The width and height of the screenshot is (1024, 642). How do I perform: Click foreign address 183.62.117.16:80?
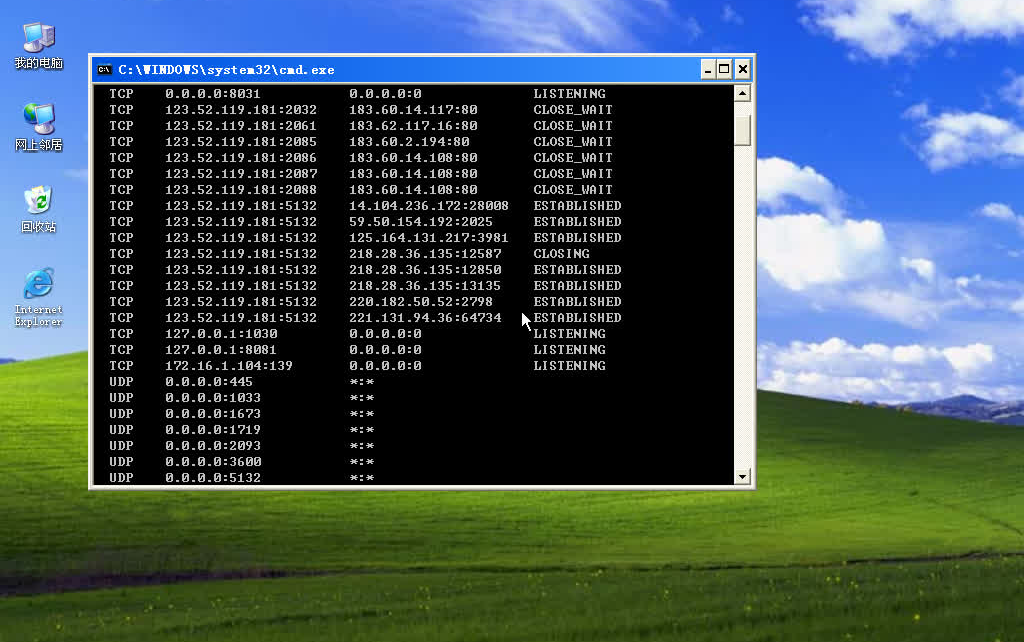tap(413, 125)
